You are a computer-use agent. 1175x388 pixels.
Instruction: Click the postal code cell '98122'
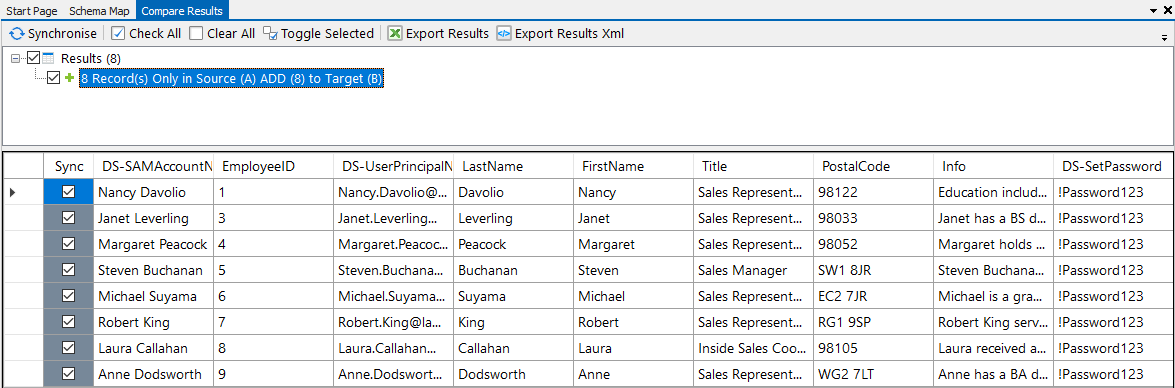point(873,193)
